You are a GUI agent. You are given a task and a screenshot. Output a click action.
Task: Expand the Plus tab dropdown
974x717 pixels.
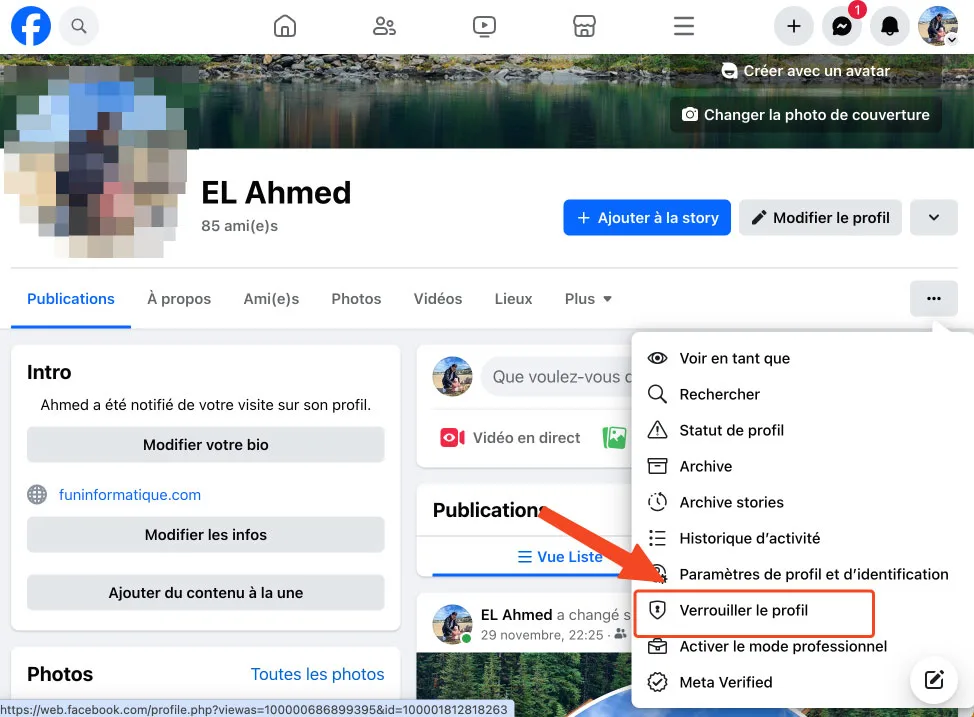[x=588, y=298]
